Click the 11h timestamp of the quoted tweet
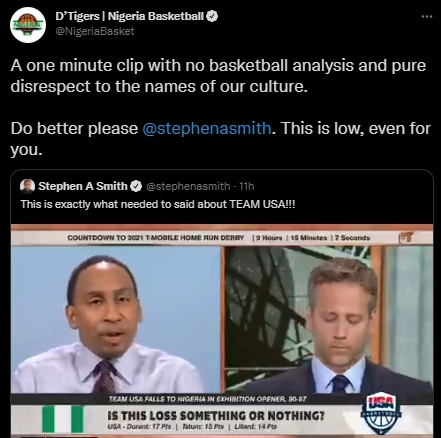The image size is (441, 438). [247, 186]
